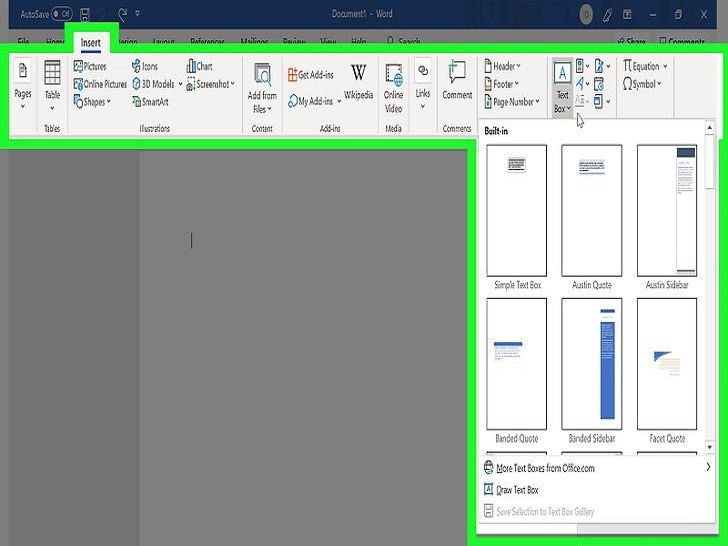Open the 3D Models dropdown arrow

coord(181,84)
